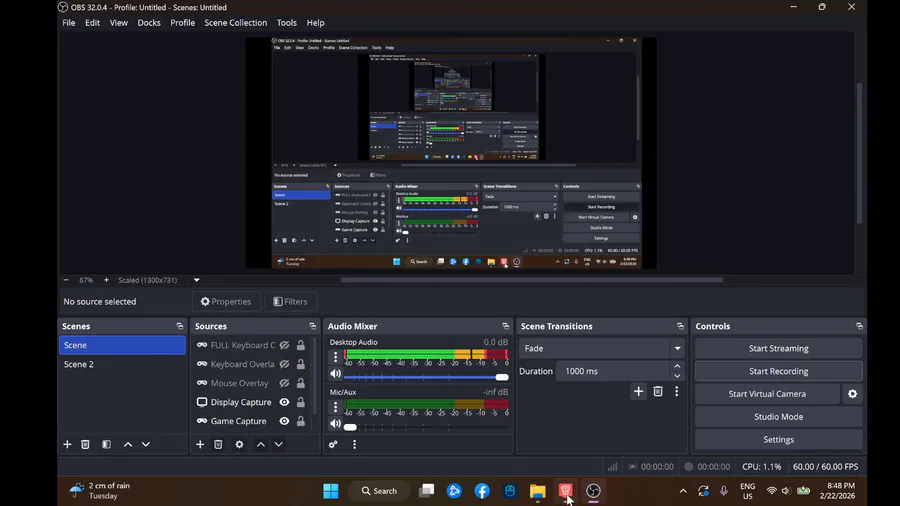Show hidden system tray icons chevron
Image resolution: width=900 pixels, height=506 pixels.
coord(683,491)
